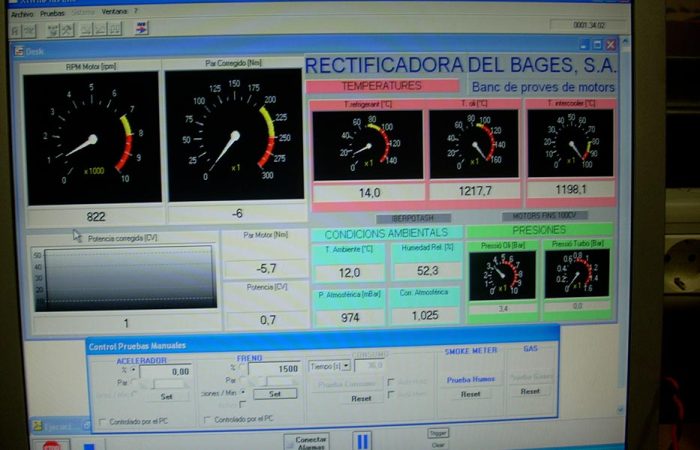Click the Pressió Oli pressure gauge

coord(502,275)
